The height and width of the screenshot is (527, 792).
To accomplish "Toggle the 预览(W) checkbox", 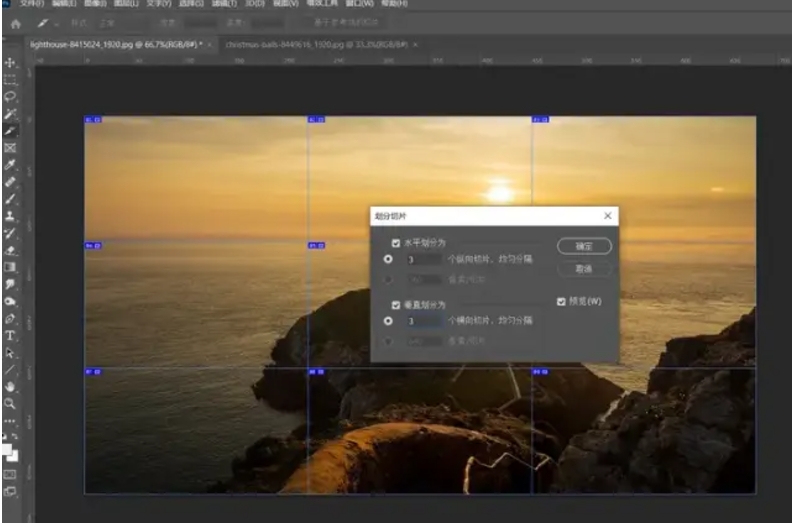I will pos(561,302).
